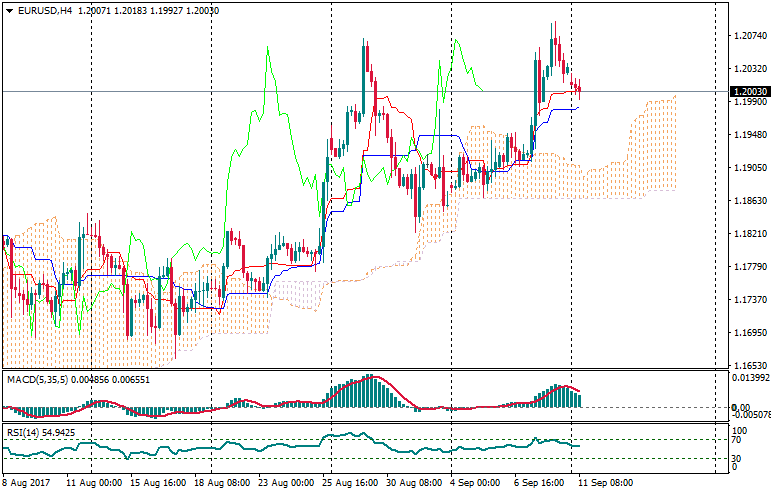
Task: Click the dropdown arrow beside EURUSD,H4
Action: pyautogui.click(x=8, y=10)
